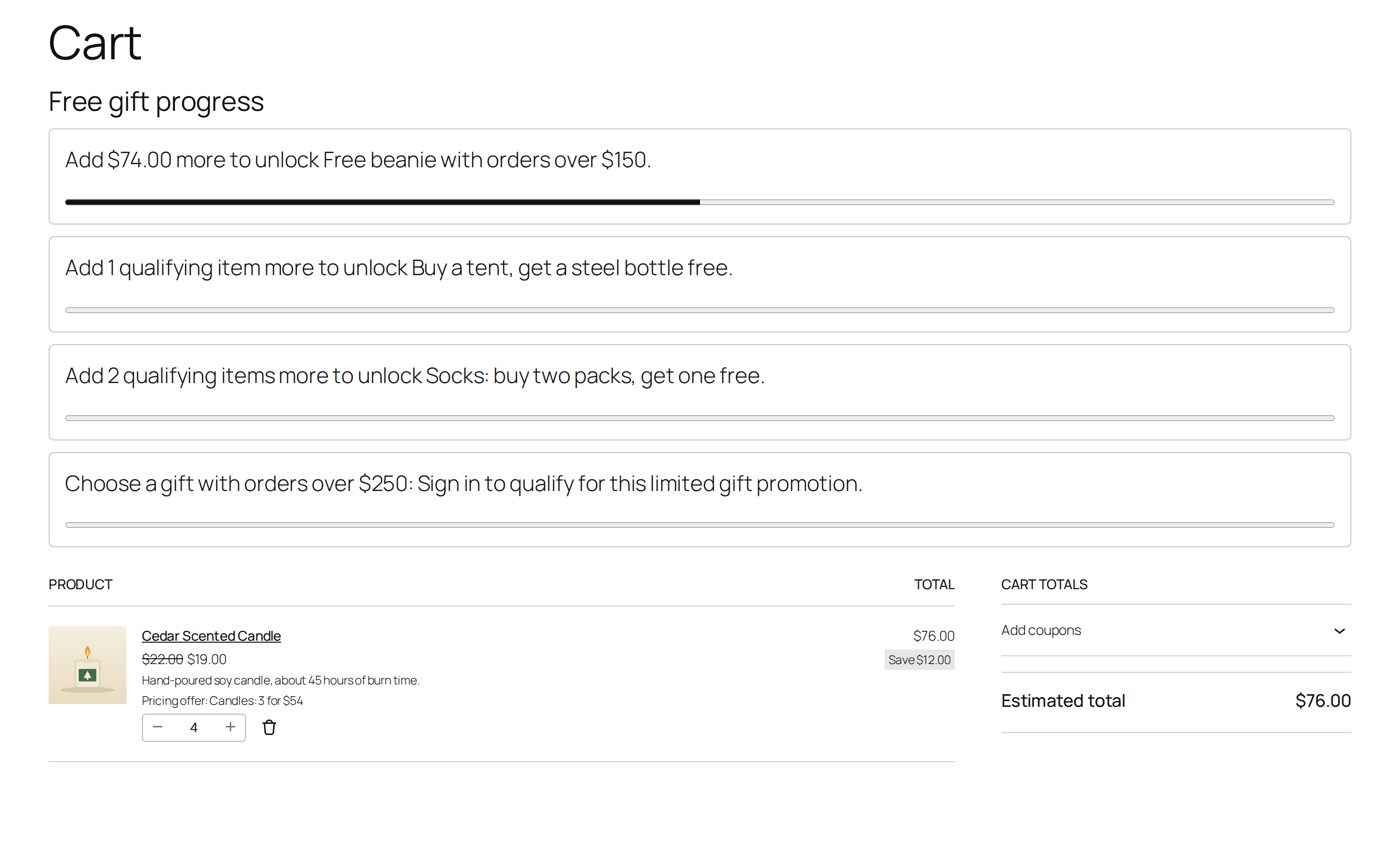
Task: Click the quantity field showing 4
Action: tap(194, 727)
